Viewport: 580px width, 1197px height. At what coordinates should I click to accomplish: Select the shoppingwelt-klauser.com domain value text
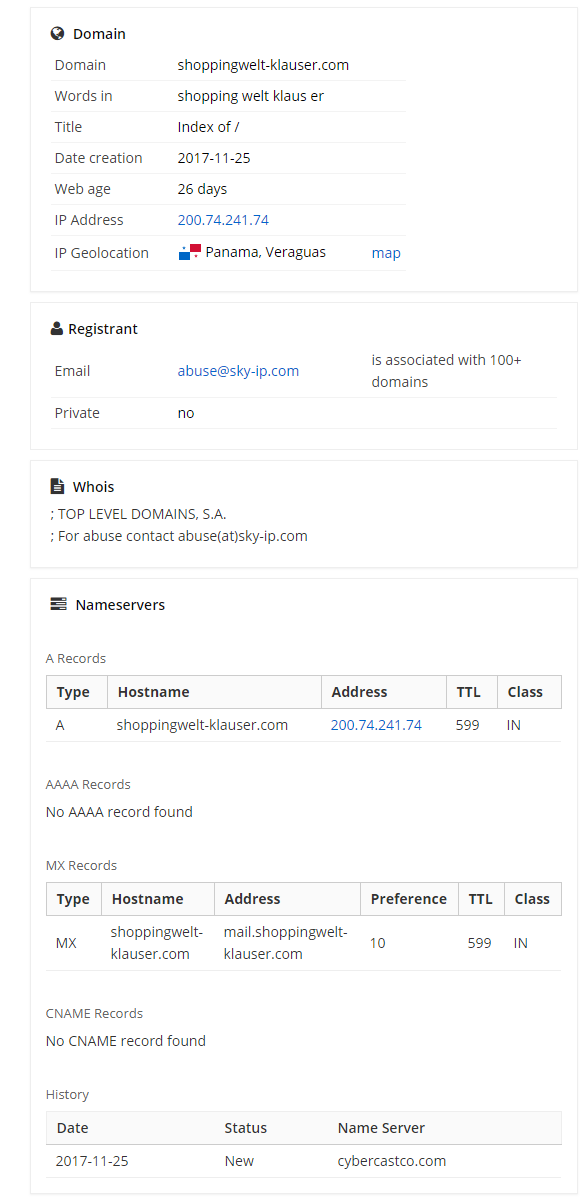[x=263, y=65]
